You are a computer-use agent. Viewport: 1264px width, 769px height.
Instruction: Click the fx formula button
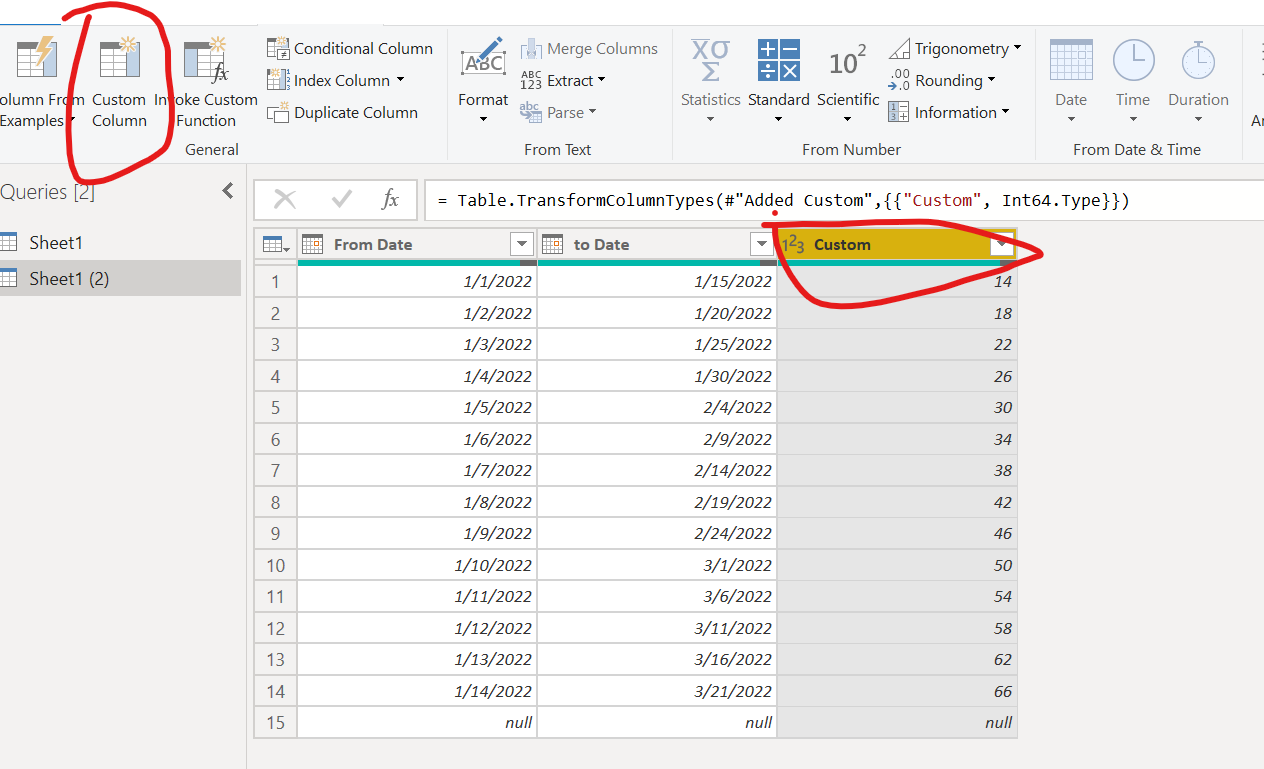tap(391, 200)
